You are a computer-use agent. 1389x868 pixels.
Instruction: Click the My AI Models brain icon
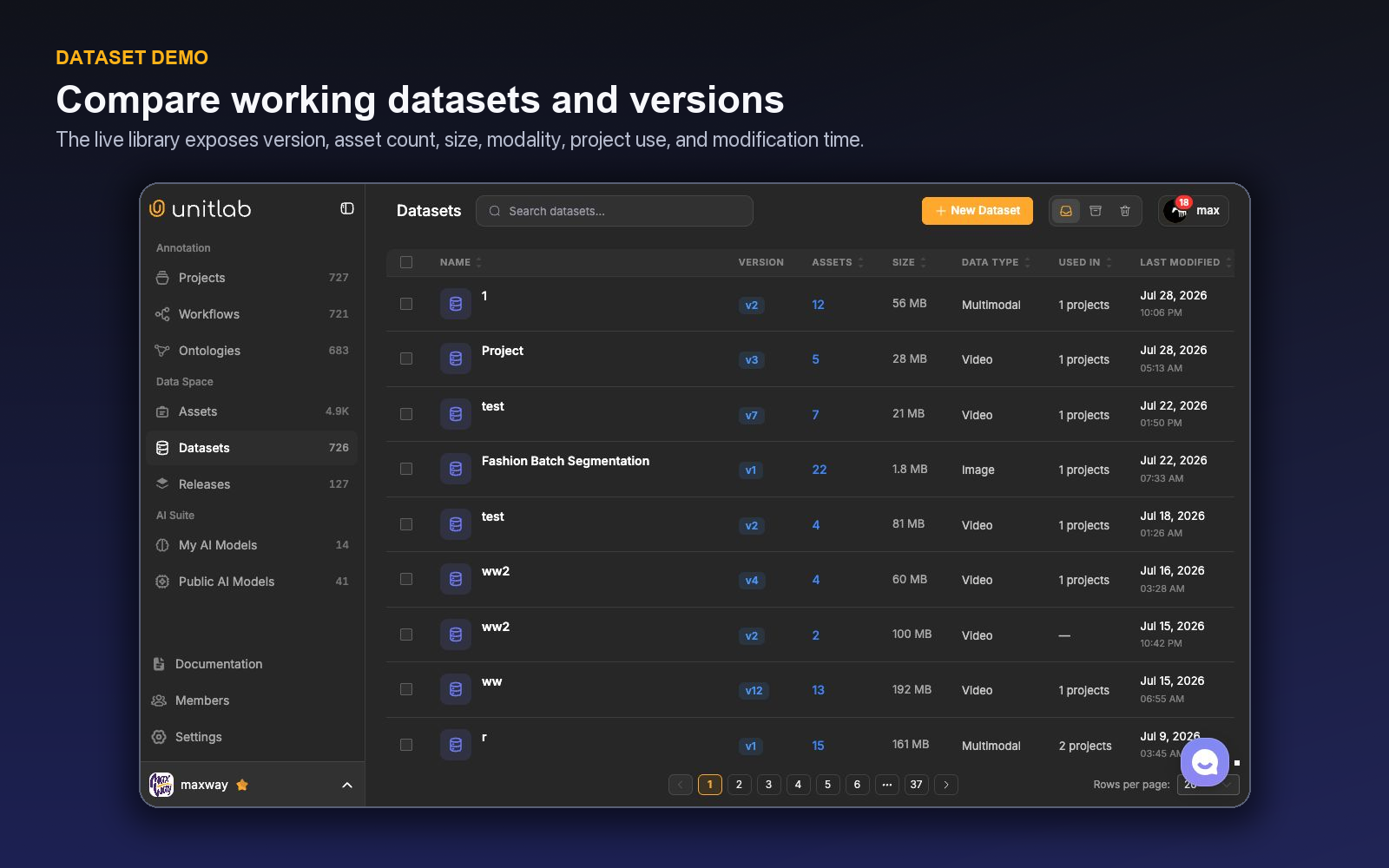click(162, 545)
